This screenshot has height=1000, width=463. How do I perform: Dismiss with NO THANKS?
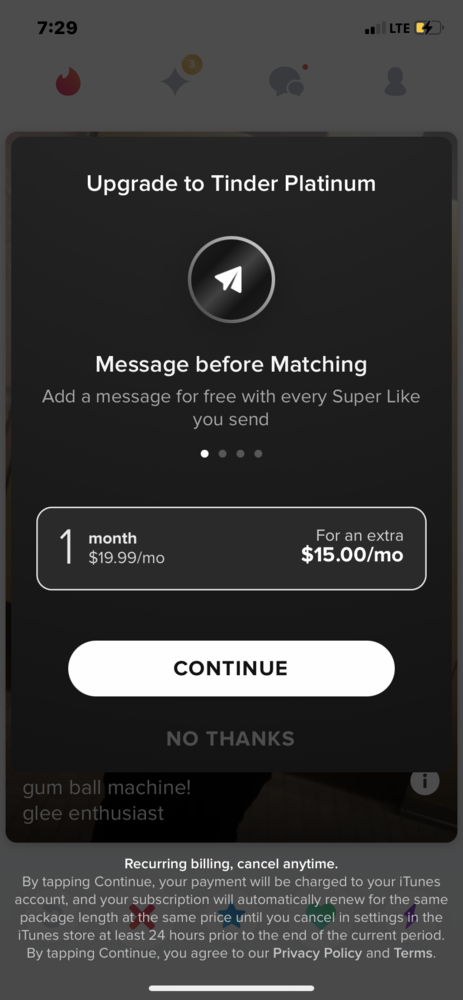[230, 739]
